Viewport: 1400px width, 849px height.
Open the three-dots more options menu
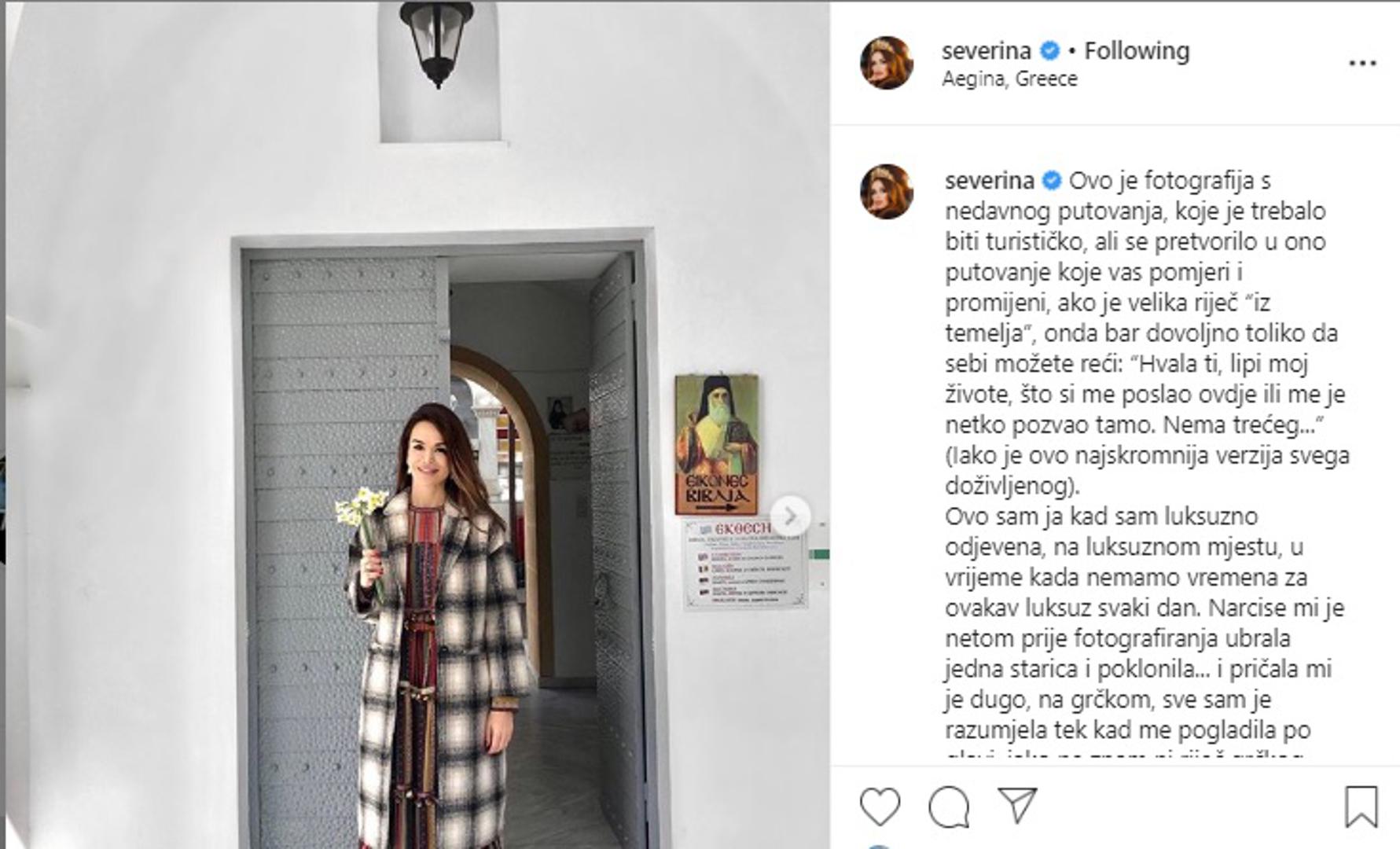click(x=1362, y=64)
